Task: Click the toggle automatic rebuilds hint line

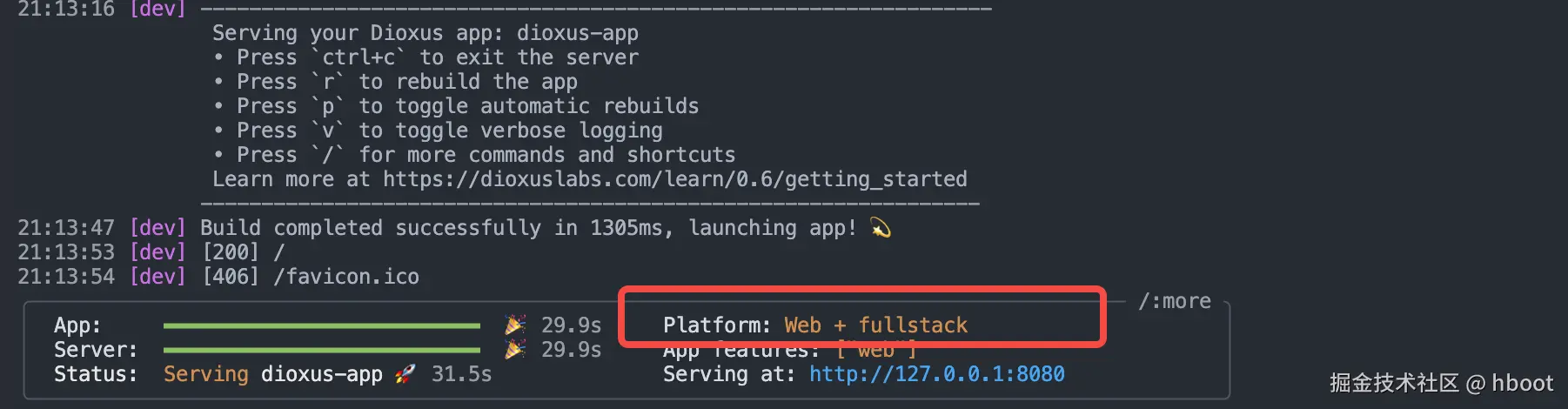Action: click(x=468, y=106)
